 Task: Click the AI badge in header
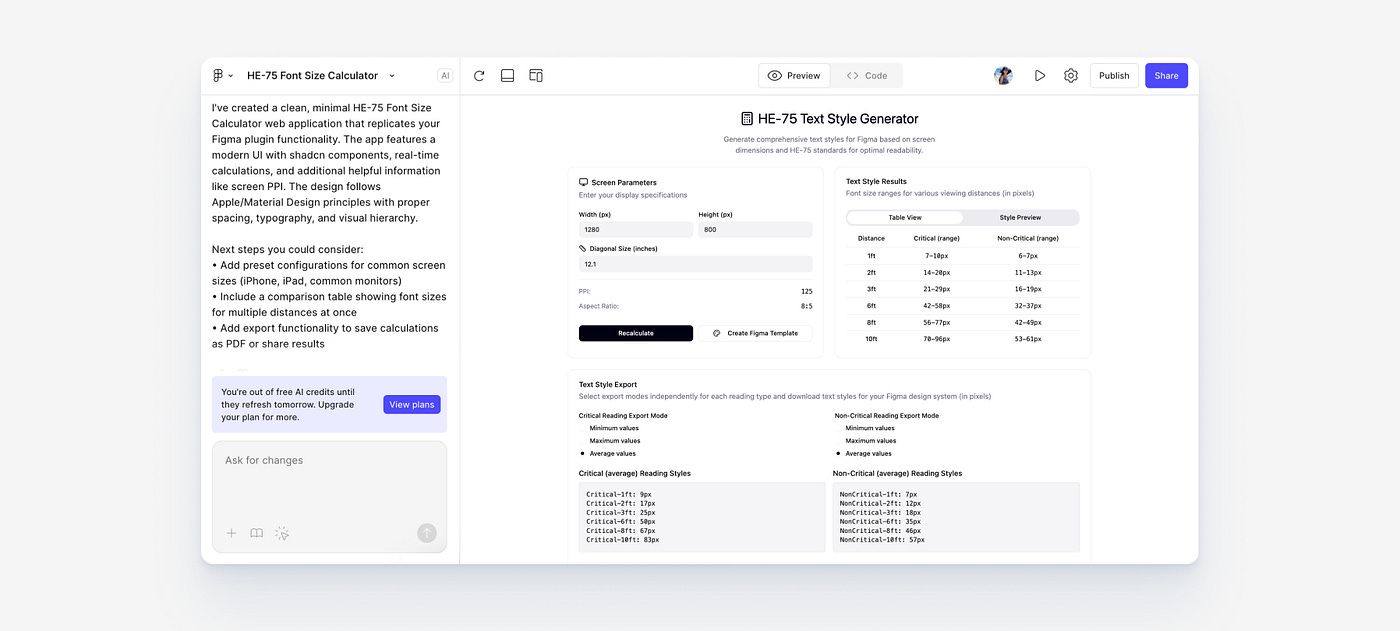pyautogui.click(x=445, y=76)
